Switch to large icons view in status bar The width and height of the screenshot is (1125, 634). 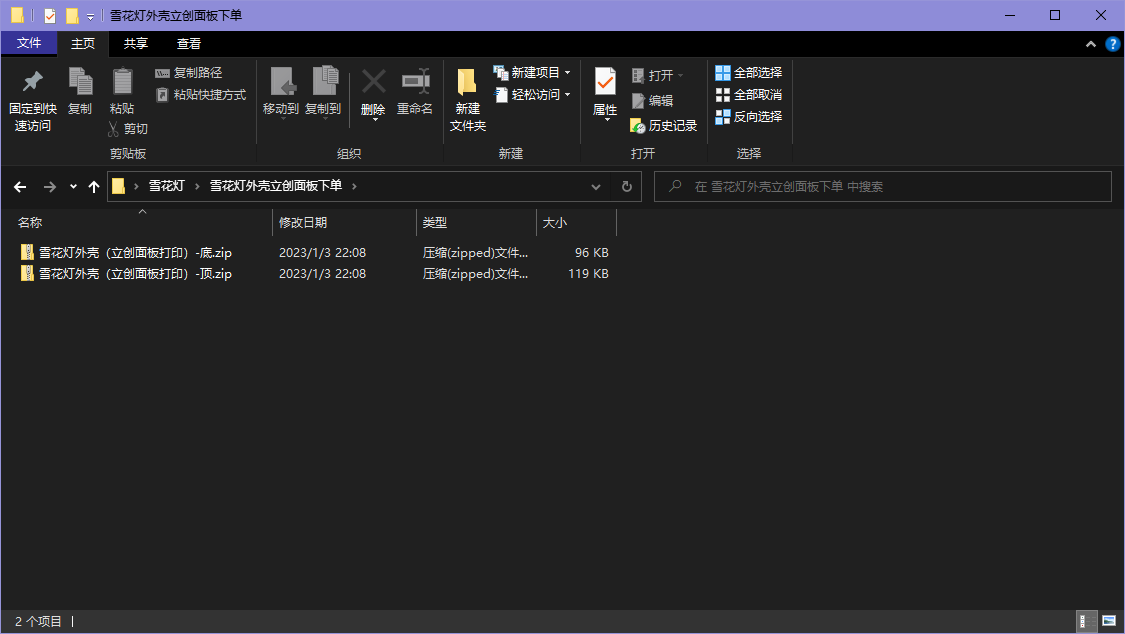point(1108,621)
